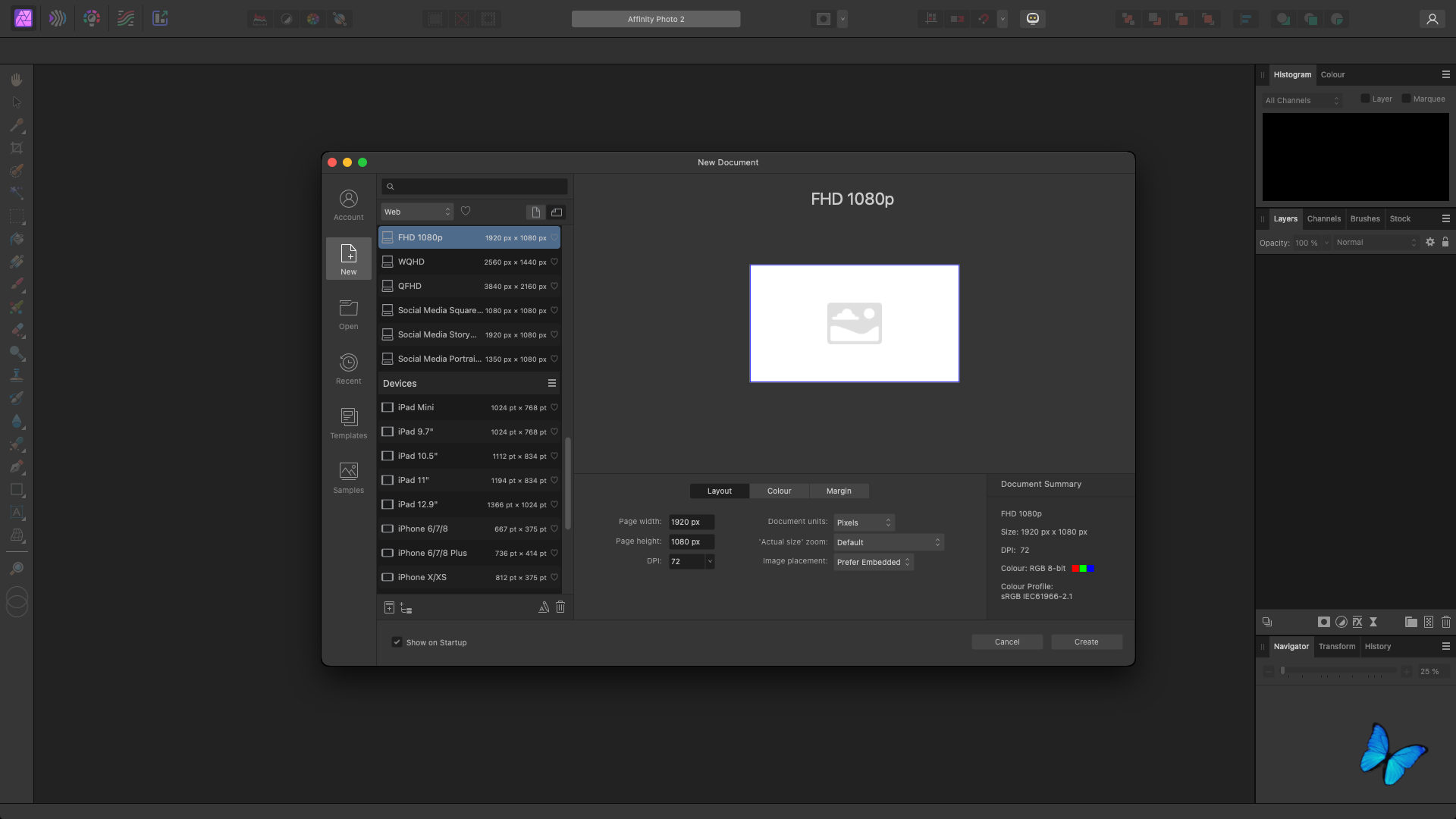
Task: Open the Document units Pixels dropdown
Action: (x=864, y=522)
